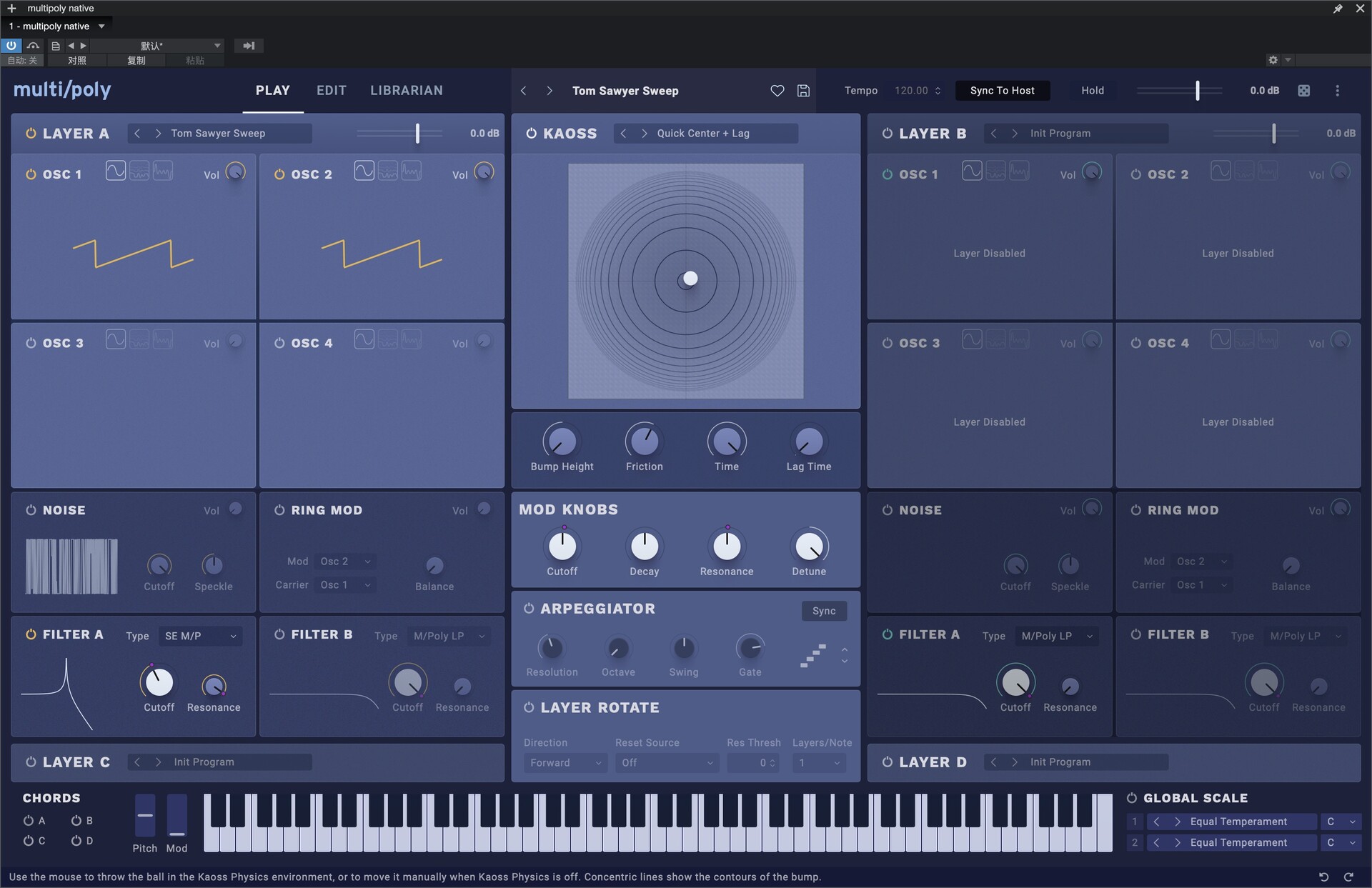Select OSC 4 classic waveform mode icon
This screenshot has height=888, width=1372.
(x=364, y=339)
